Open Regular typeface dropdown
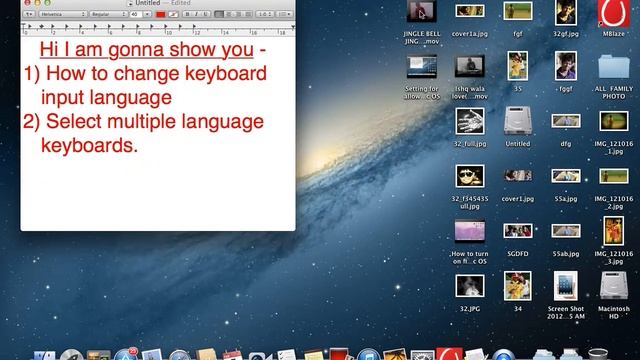640x360 pixels. coord(108,14)
